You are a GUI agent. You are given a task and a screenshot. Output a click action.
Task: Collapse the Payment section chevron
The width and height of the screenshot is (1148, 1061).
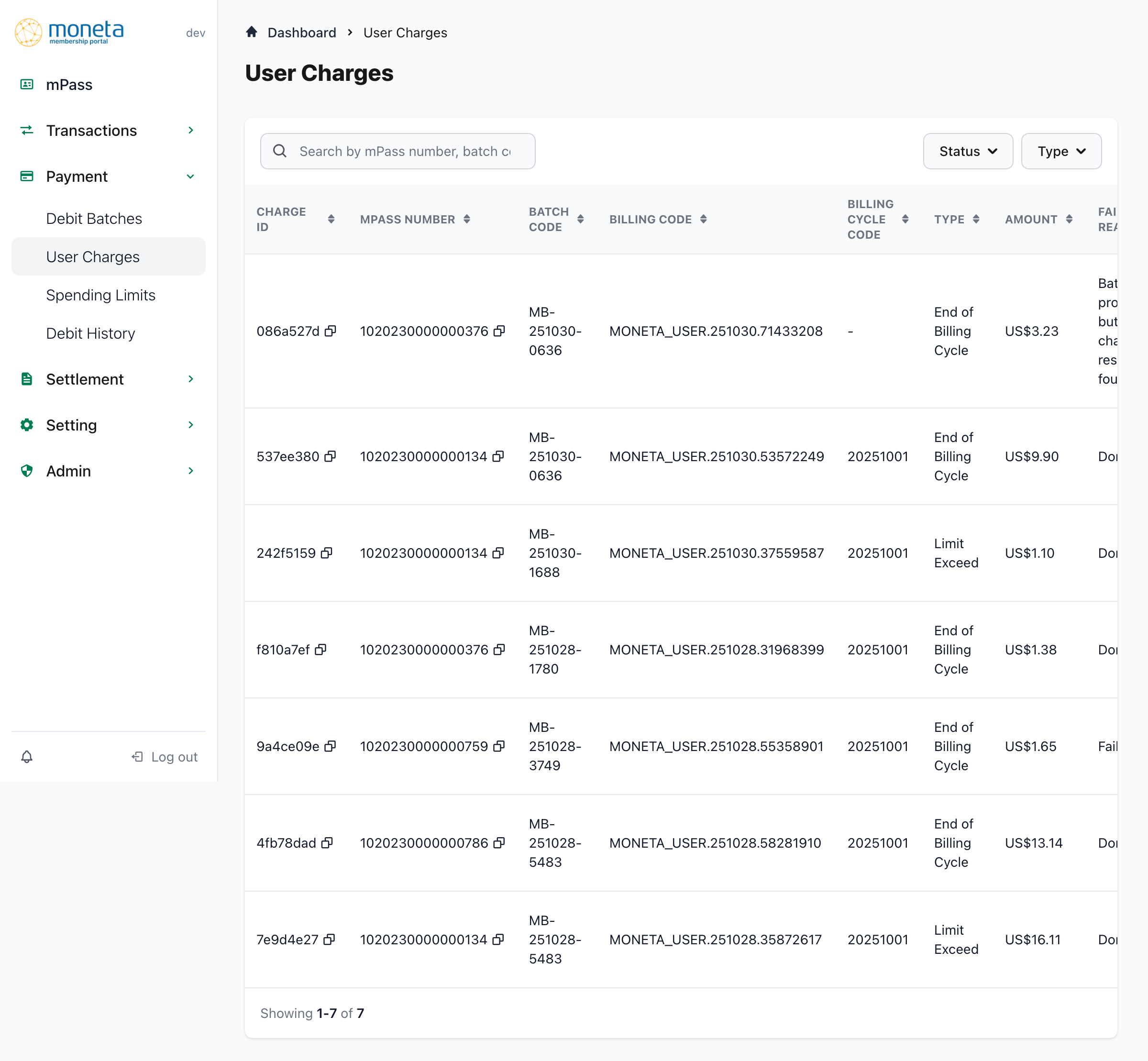190,176
